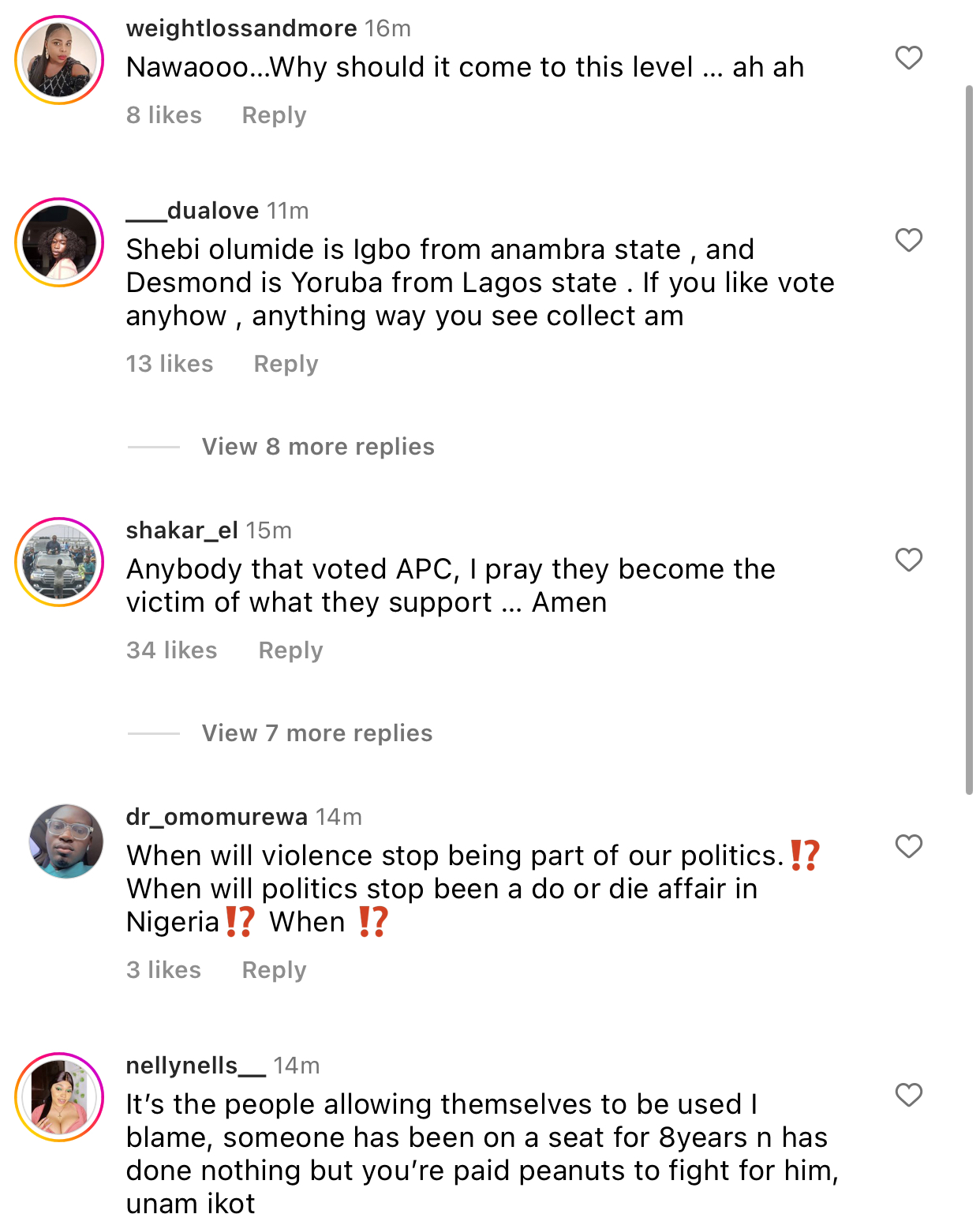980x1229 pixels.
Task: Tap the heart on ___dualove's comment
Action: click(x=909, y=240)
